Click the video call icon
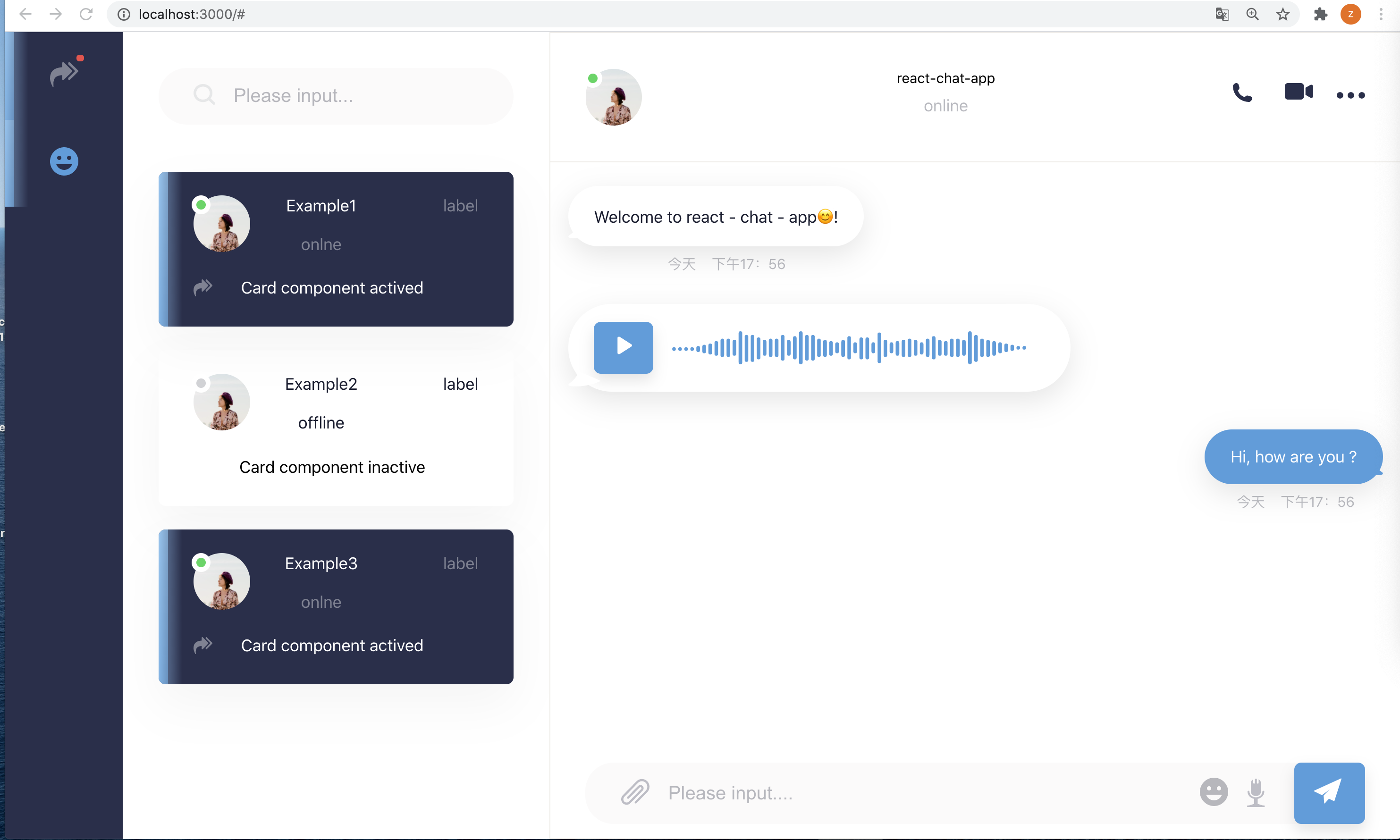The height and width of the screenshot is (840, 1400). pos(1297,91)
